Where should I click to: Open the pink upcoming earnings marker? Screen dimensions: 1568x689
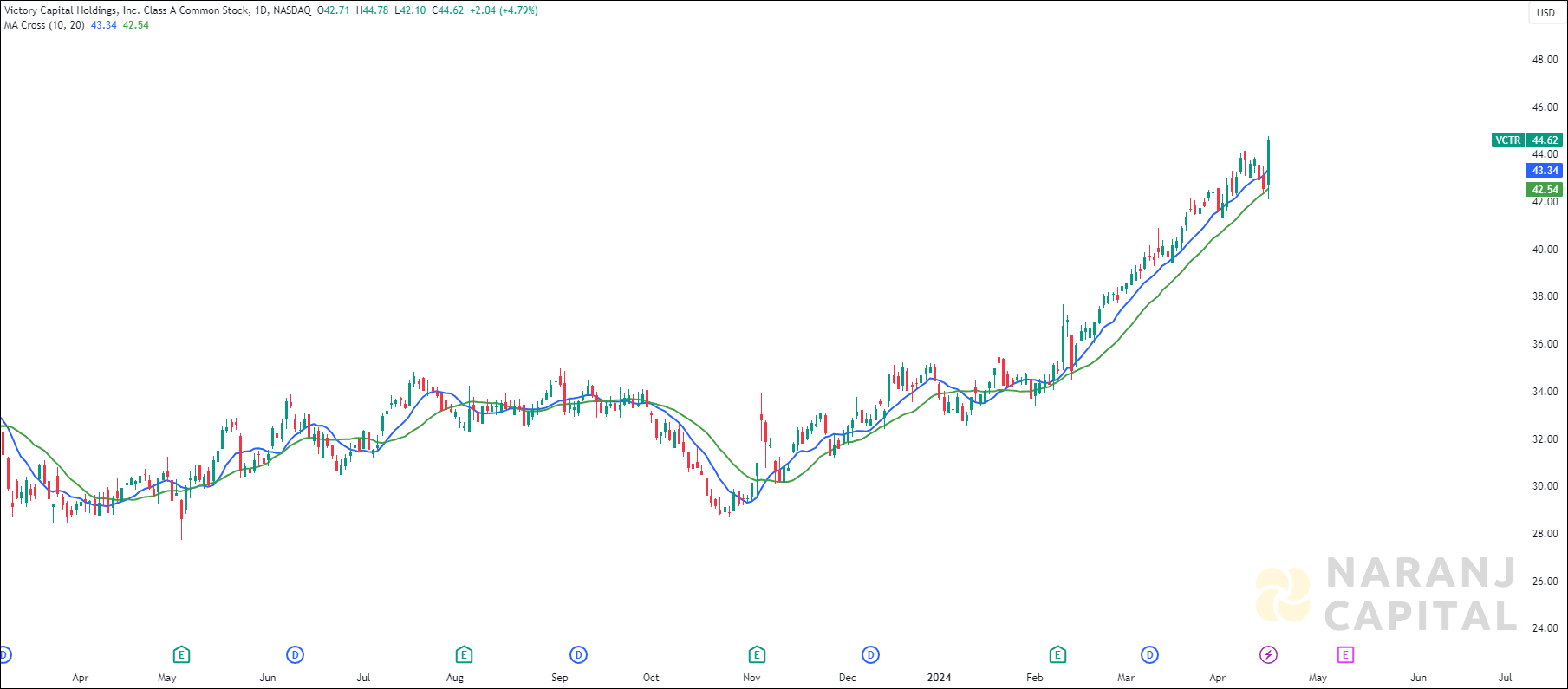[1345, 654]
